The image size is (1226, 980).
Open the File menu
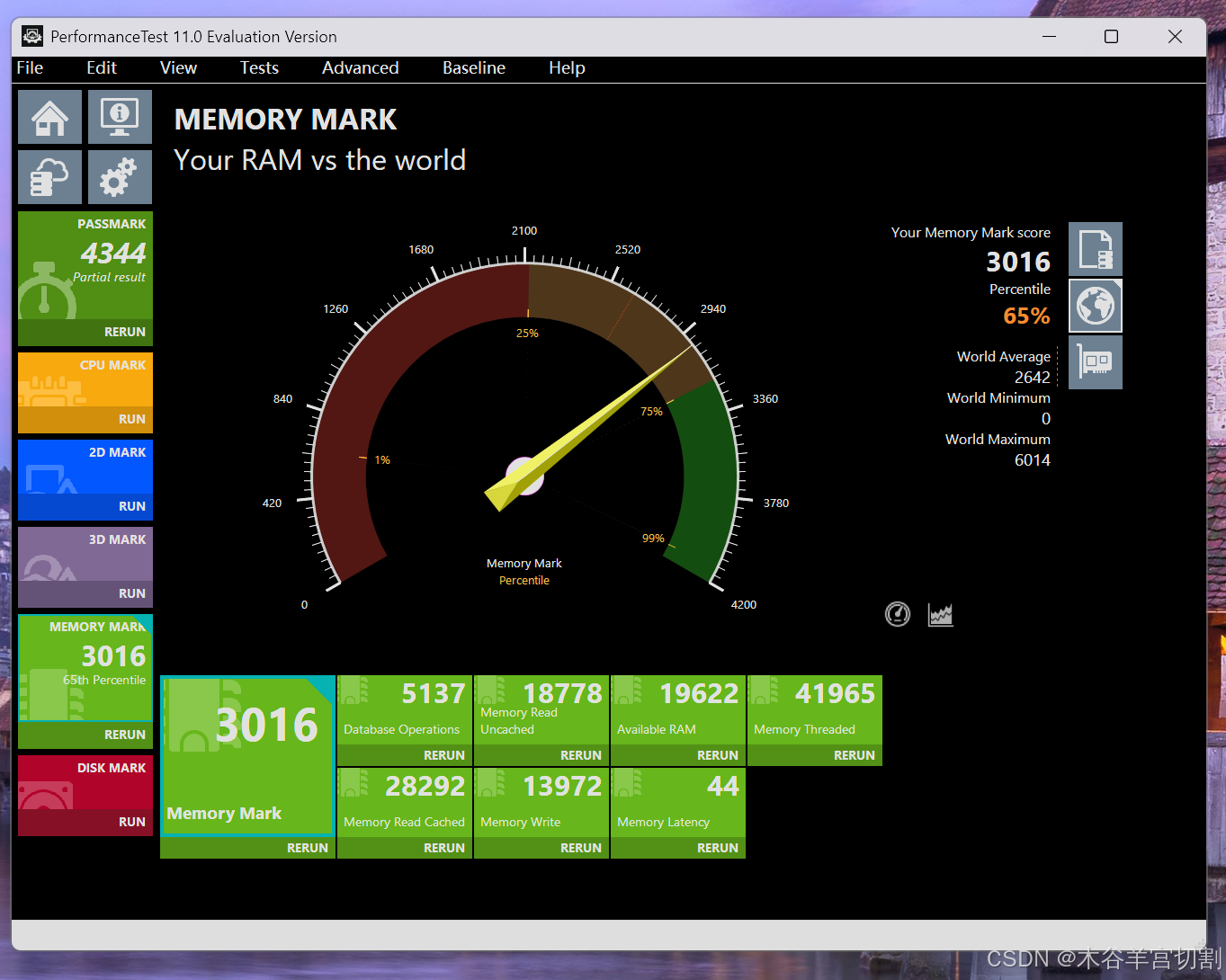30,67
